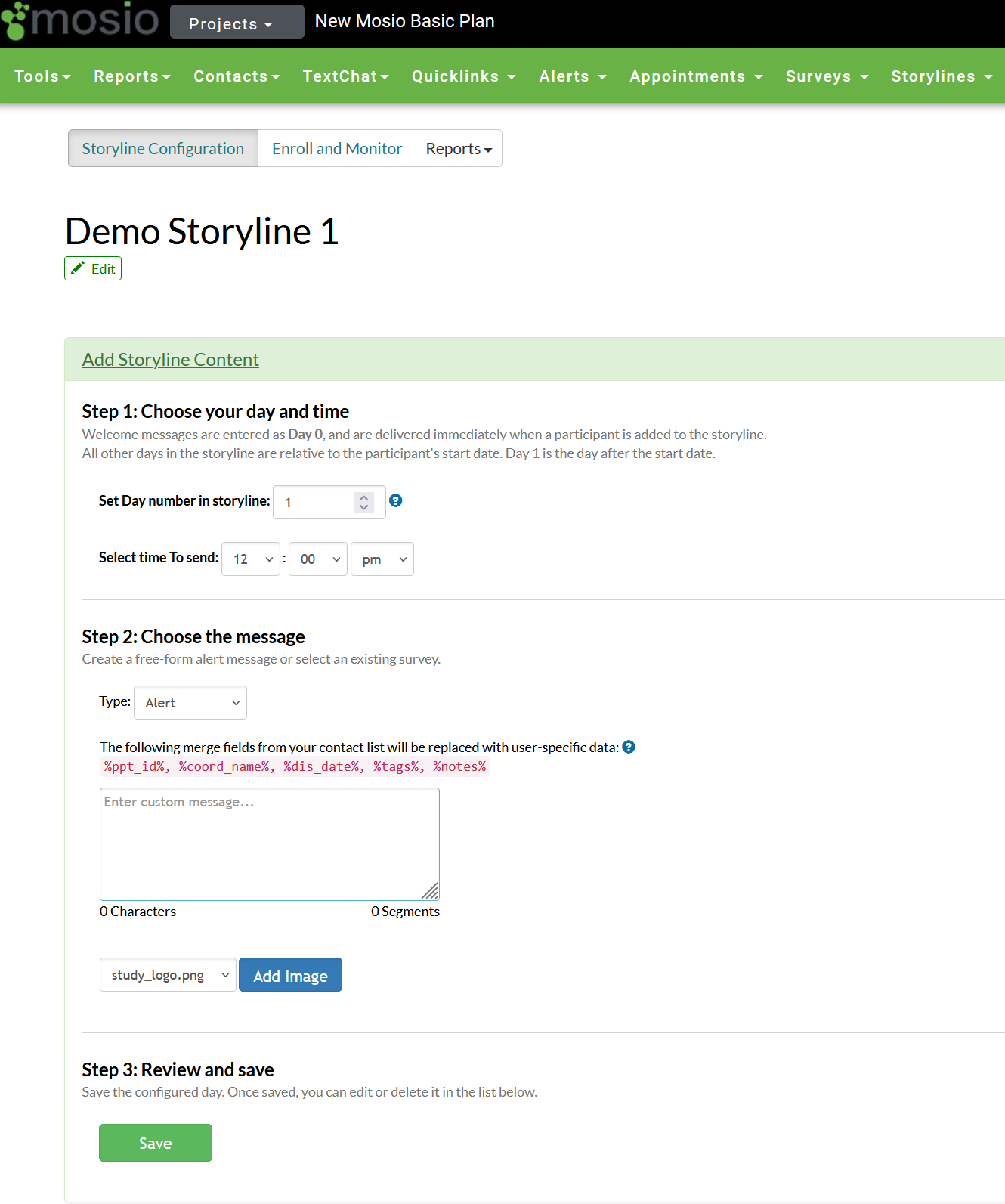This screenshot has width=1005, height=1204.
Task: Decrease the day number with the down arrow
Action: pos(363,507)
